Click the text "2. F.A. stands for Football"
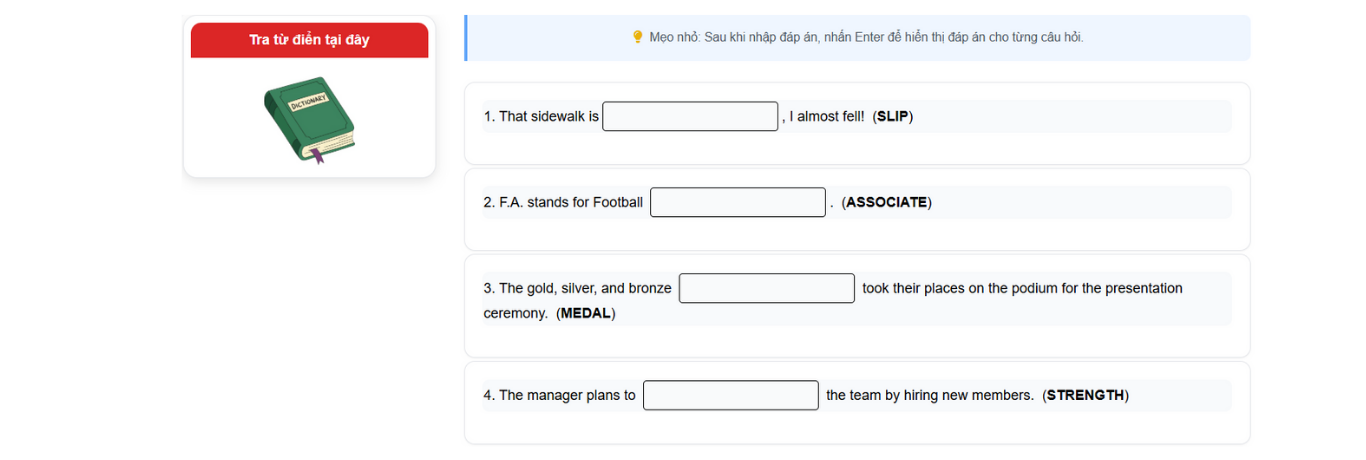The height and width of the screenshot is (460, 1366). (563, 202)
